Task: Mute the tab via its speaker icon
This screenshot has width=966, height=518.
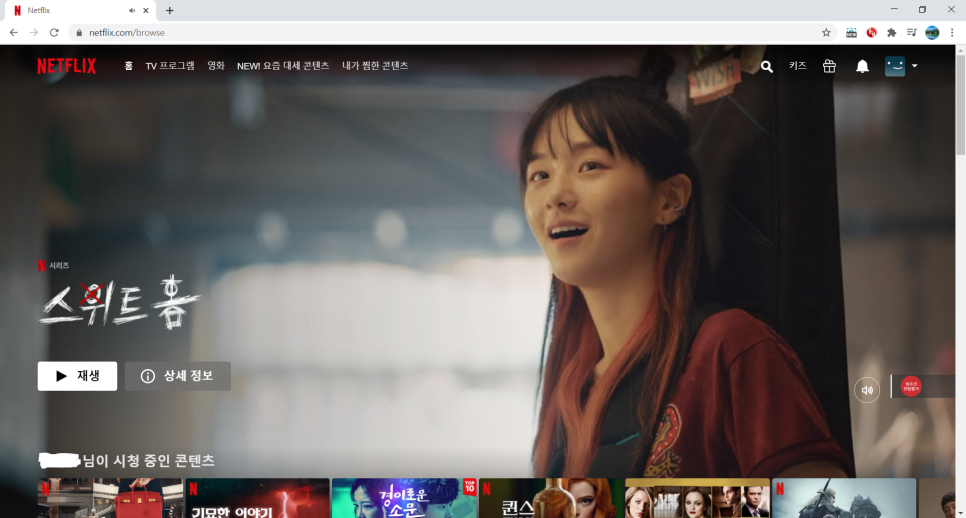Action: (x=132, y=10)
